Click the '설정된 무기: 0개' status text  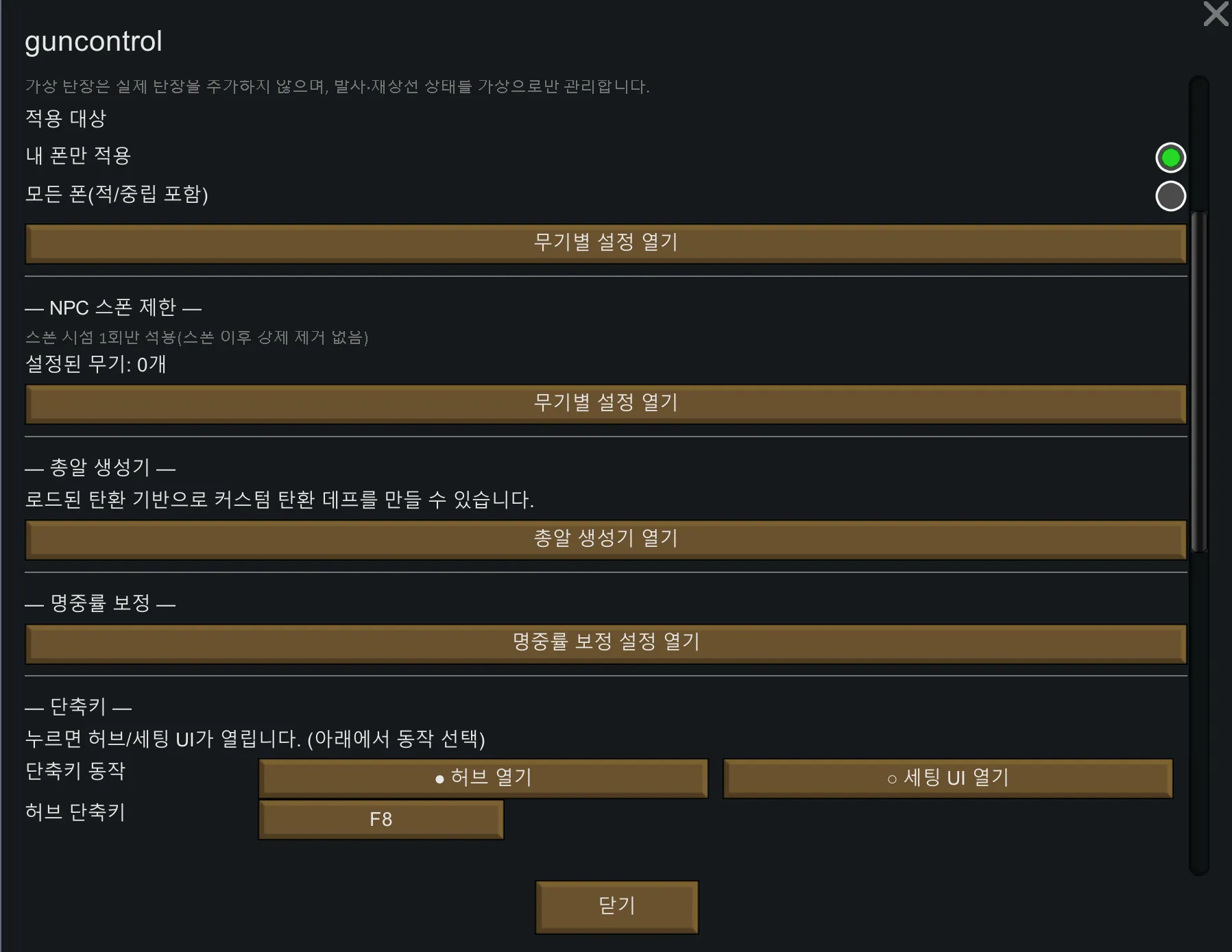pos(95,364)
